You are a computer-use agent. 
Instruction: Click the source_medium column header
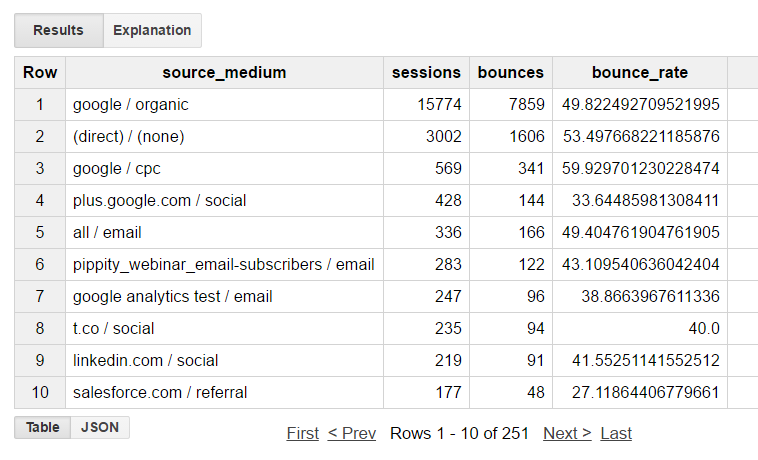224,72
